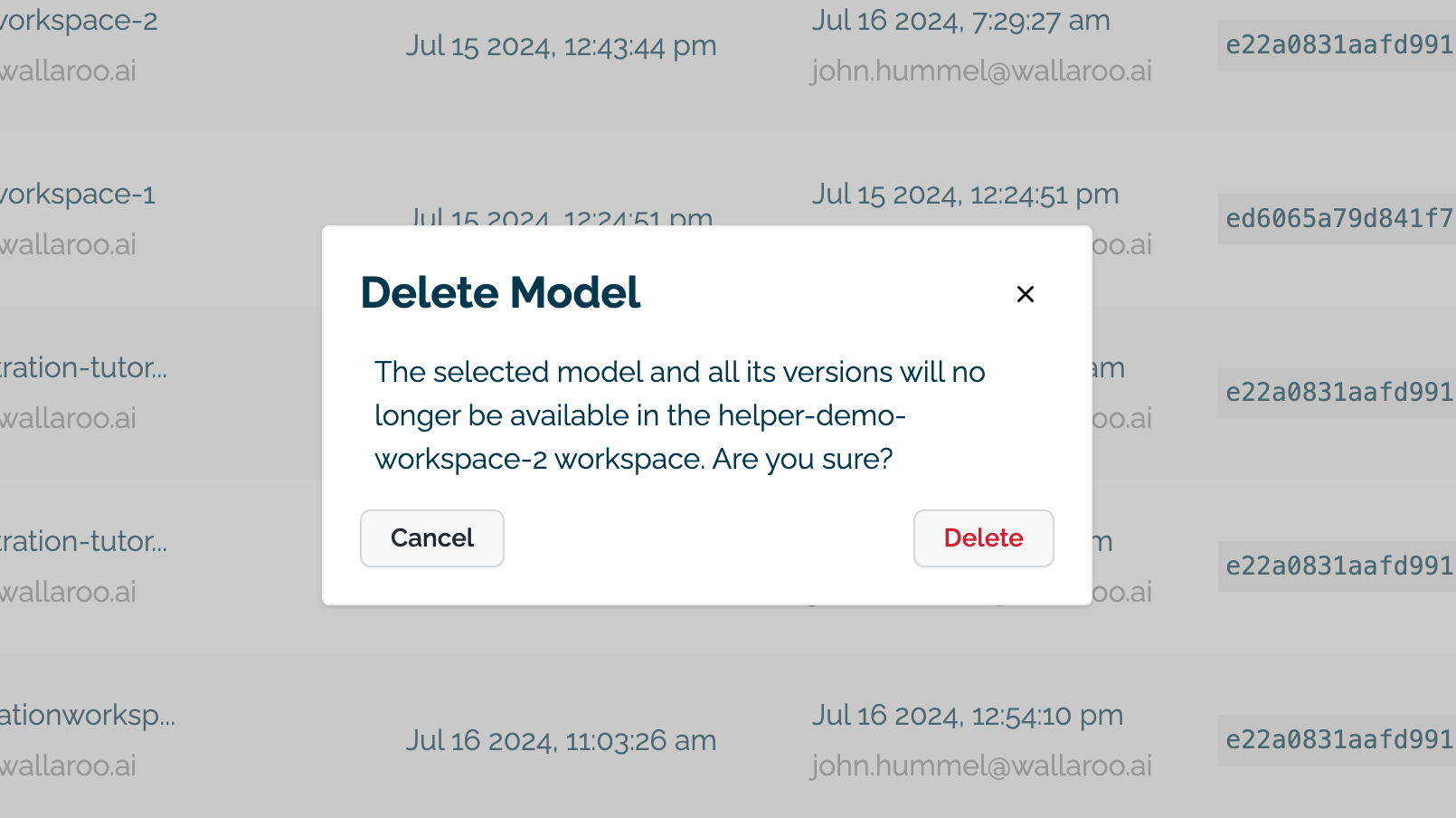Click hash e22a0831aafd991 in the workspace-2 row
The height and width of the screenshot is (818, 1456).
coord(1338,45)
